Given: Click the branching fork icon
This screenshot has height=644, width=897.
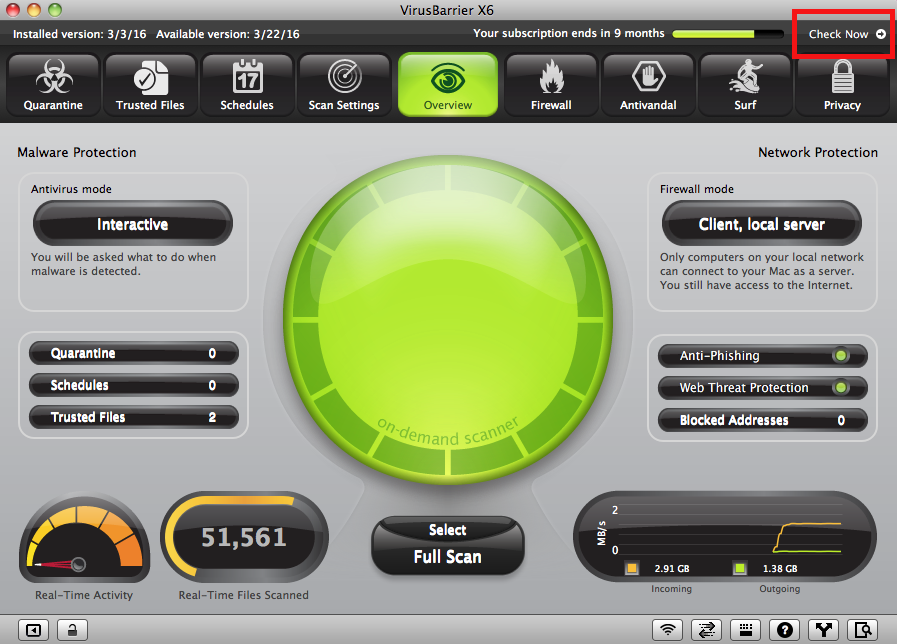Looking at the screenshot, I should click(x=823, y=630).
